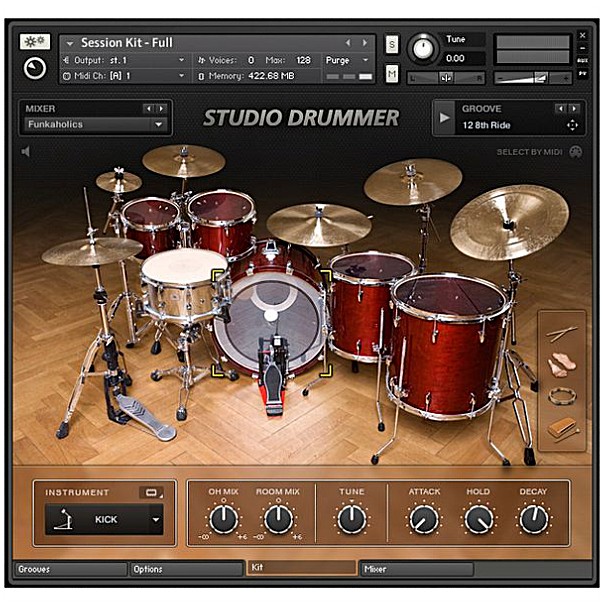Select next groove arrow

(574, 109)
